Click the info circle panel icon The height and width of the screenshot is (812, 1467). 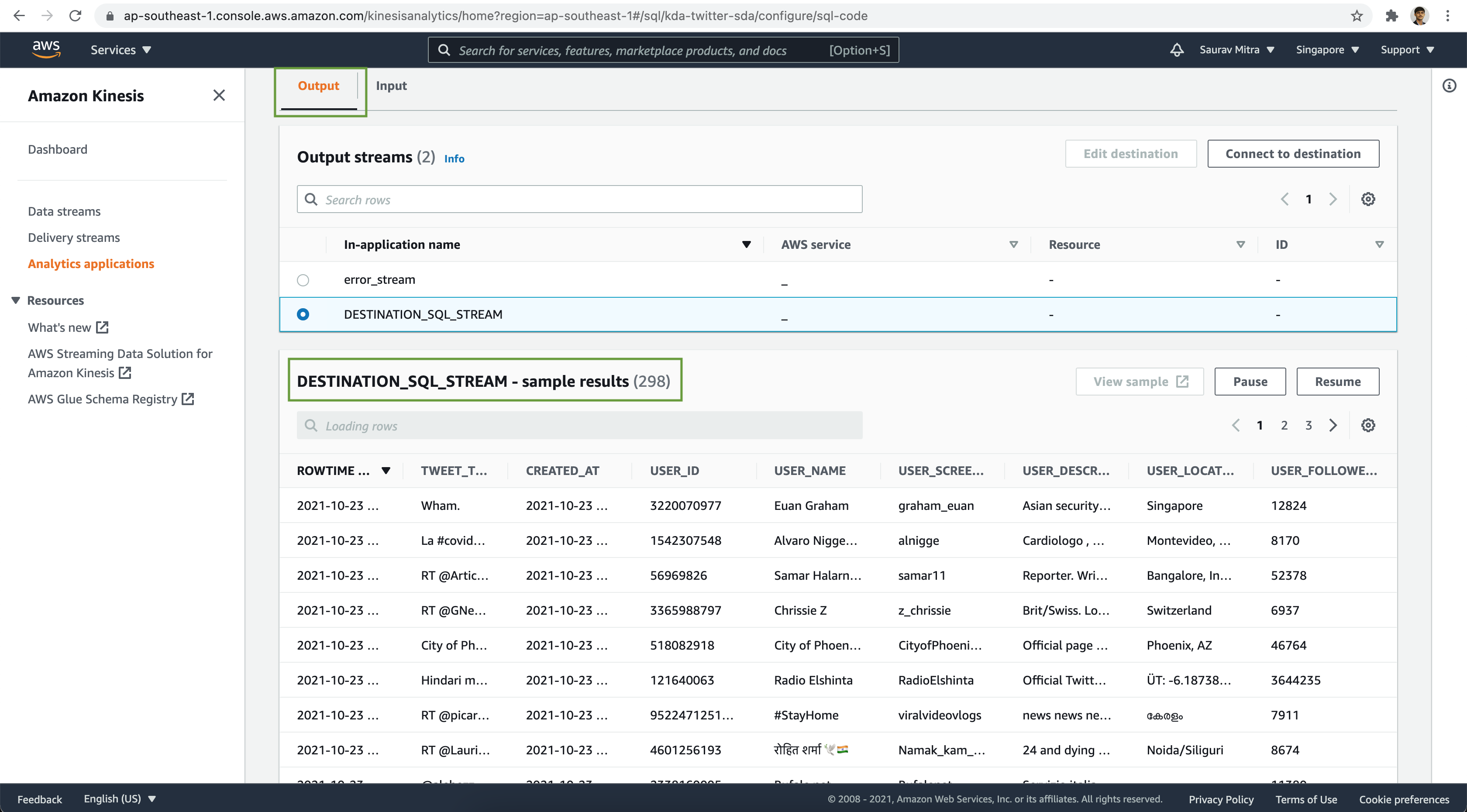click(1450, 86)
